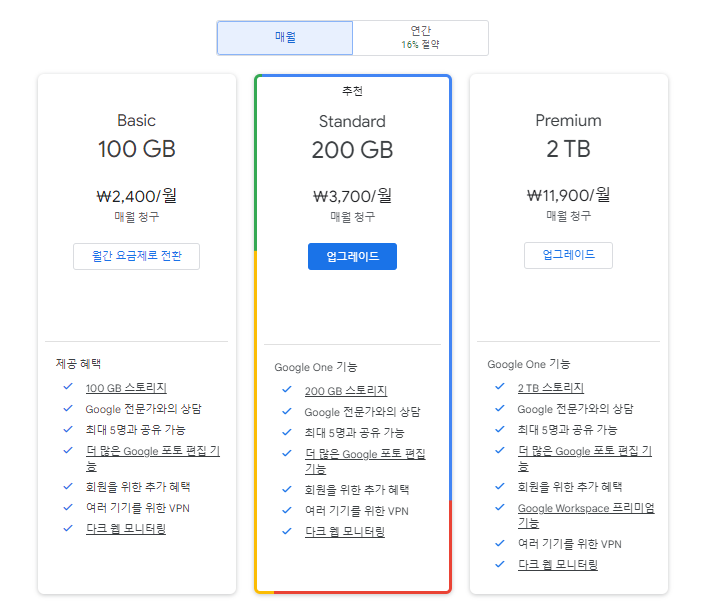
Task: Open the 200 GB 스토리지 link
Action: pos(346,391)
